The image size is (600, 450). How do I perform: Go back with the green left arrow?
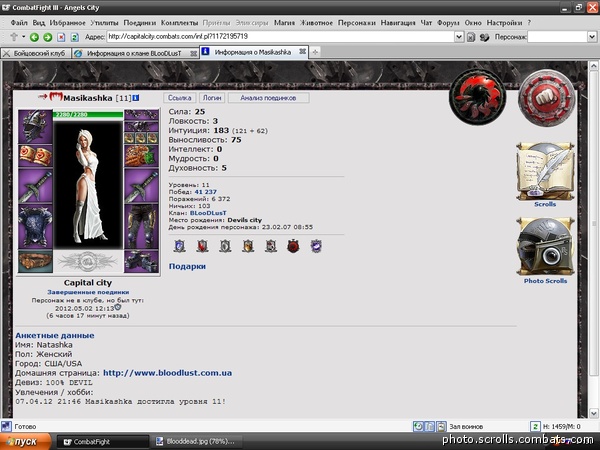click(x=34, y=37)
